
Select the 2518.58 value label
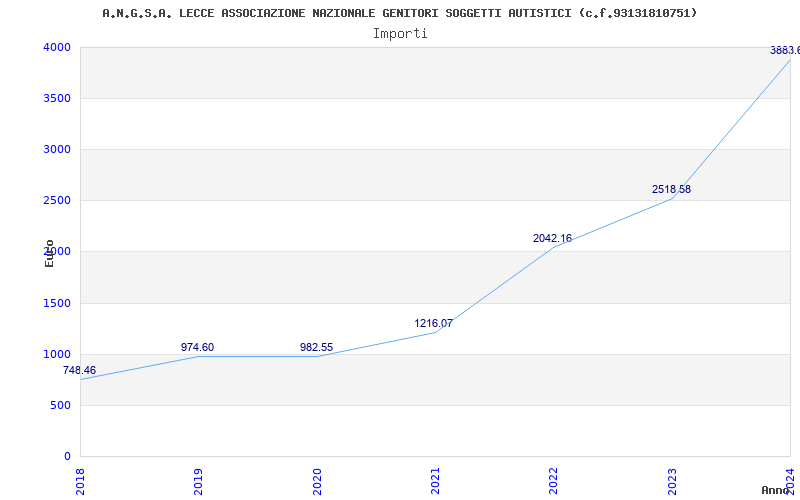(671, 190)
